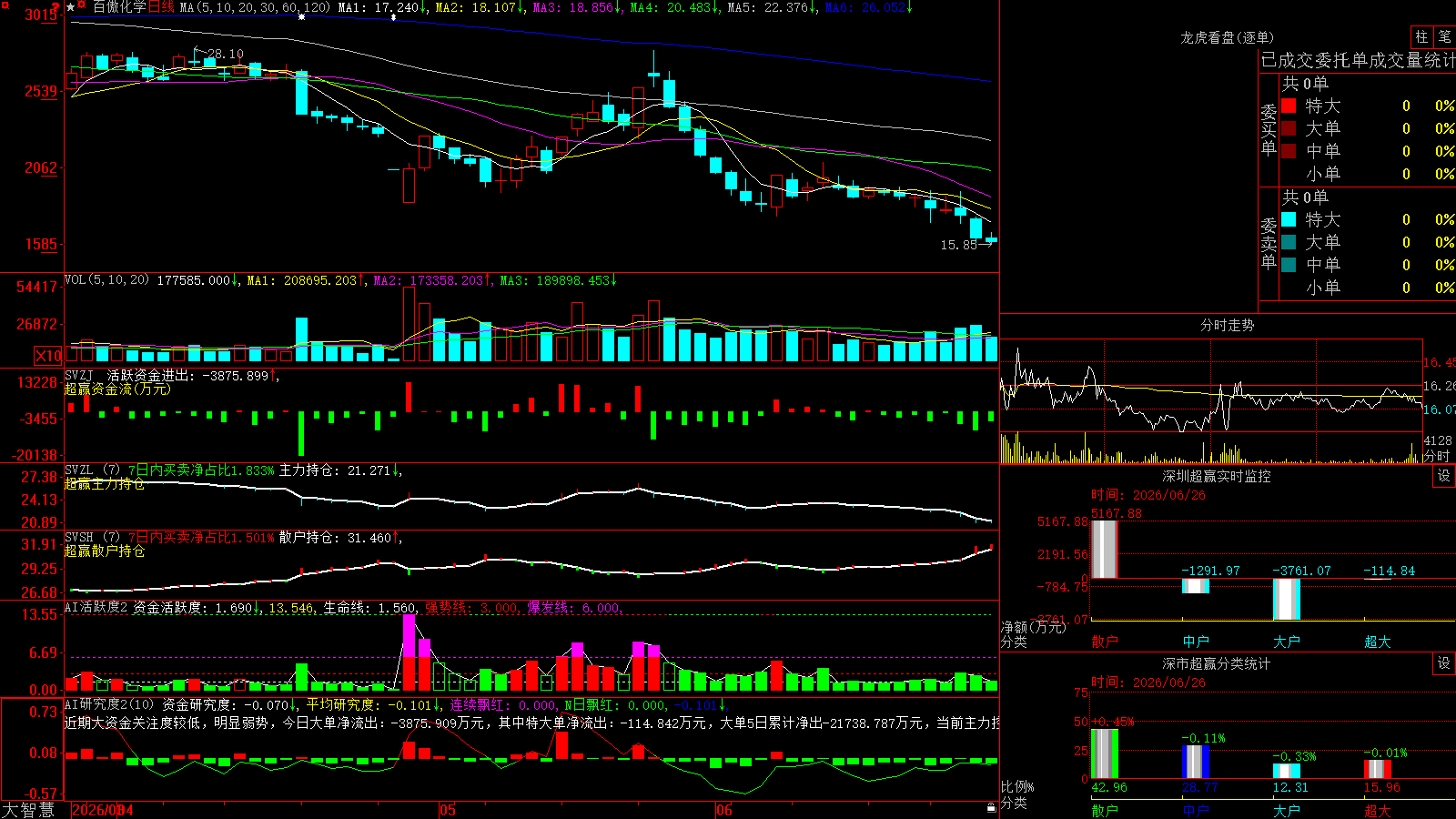Image resolution: width=1456 pixels, height=819 pixels.
Task: Click the cyan 大户 12.31 bar in 分类统计
Action: point(1287,771)
